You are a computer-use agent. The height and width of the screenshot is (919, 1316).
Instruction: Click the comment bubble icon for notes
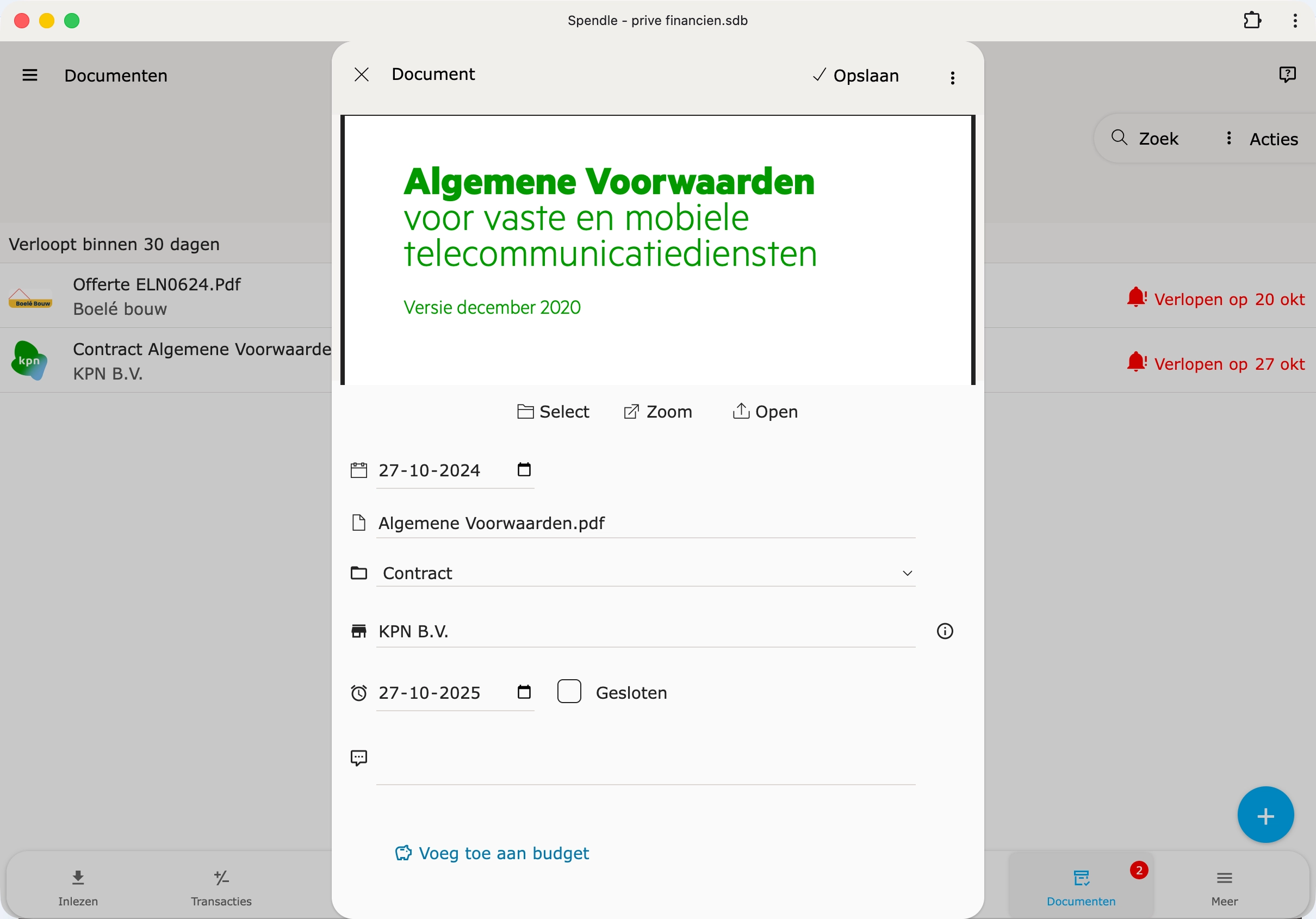(359, 758)
